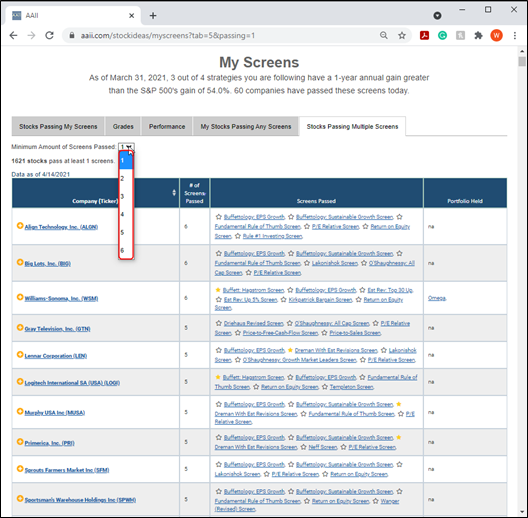Image resolution: width=528 pixels, height=518 pixels.
Task: Expand the Williams-Sonoma row plus icon
Action: [x=20, y=297]
